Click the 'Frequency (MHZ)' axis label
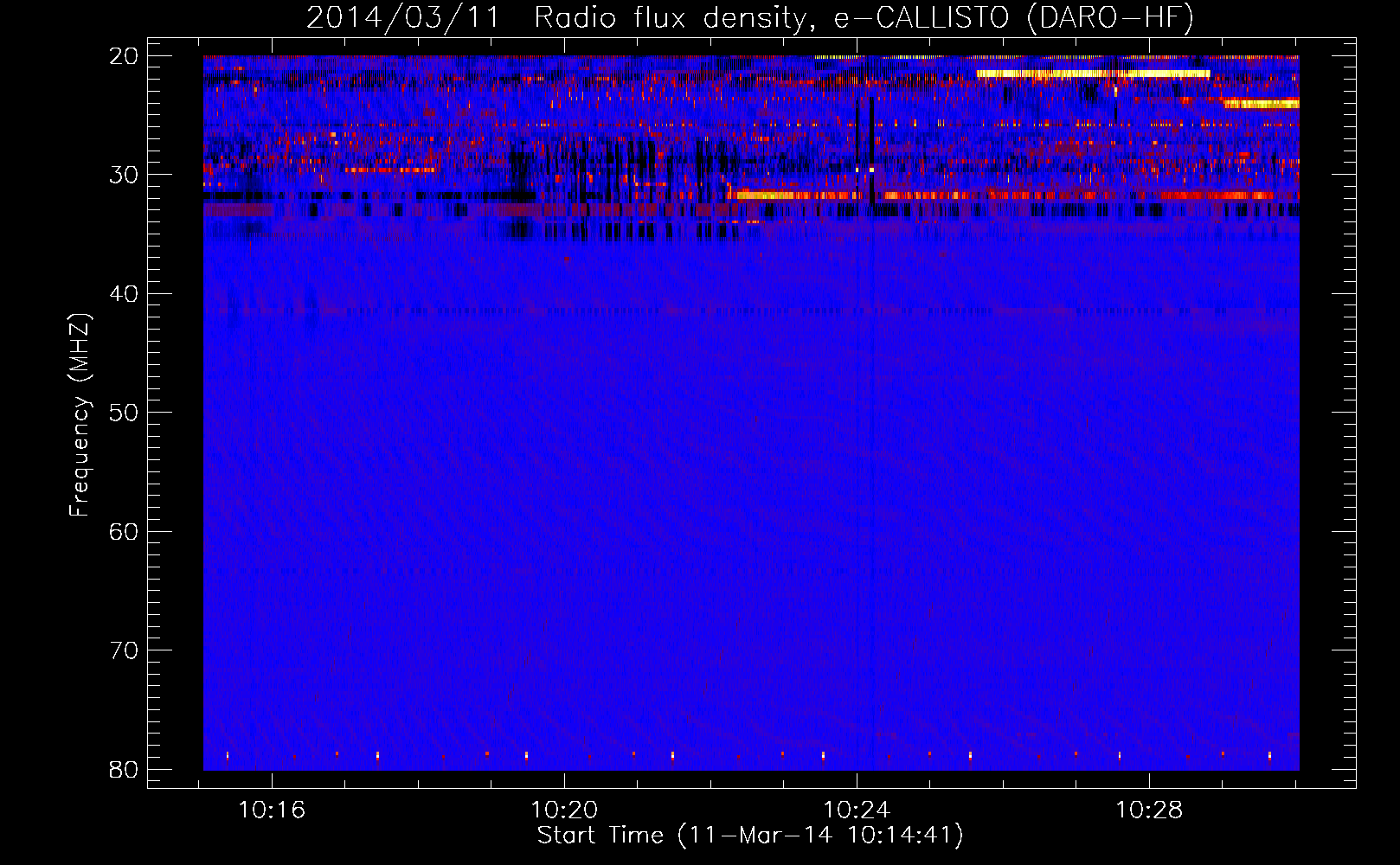Viewport: 1400px width, 865px height. [80, 414]
